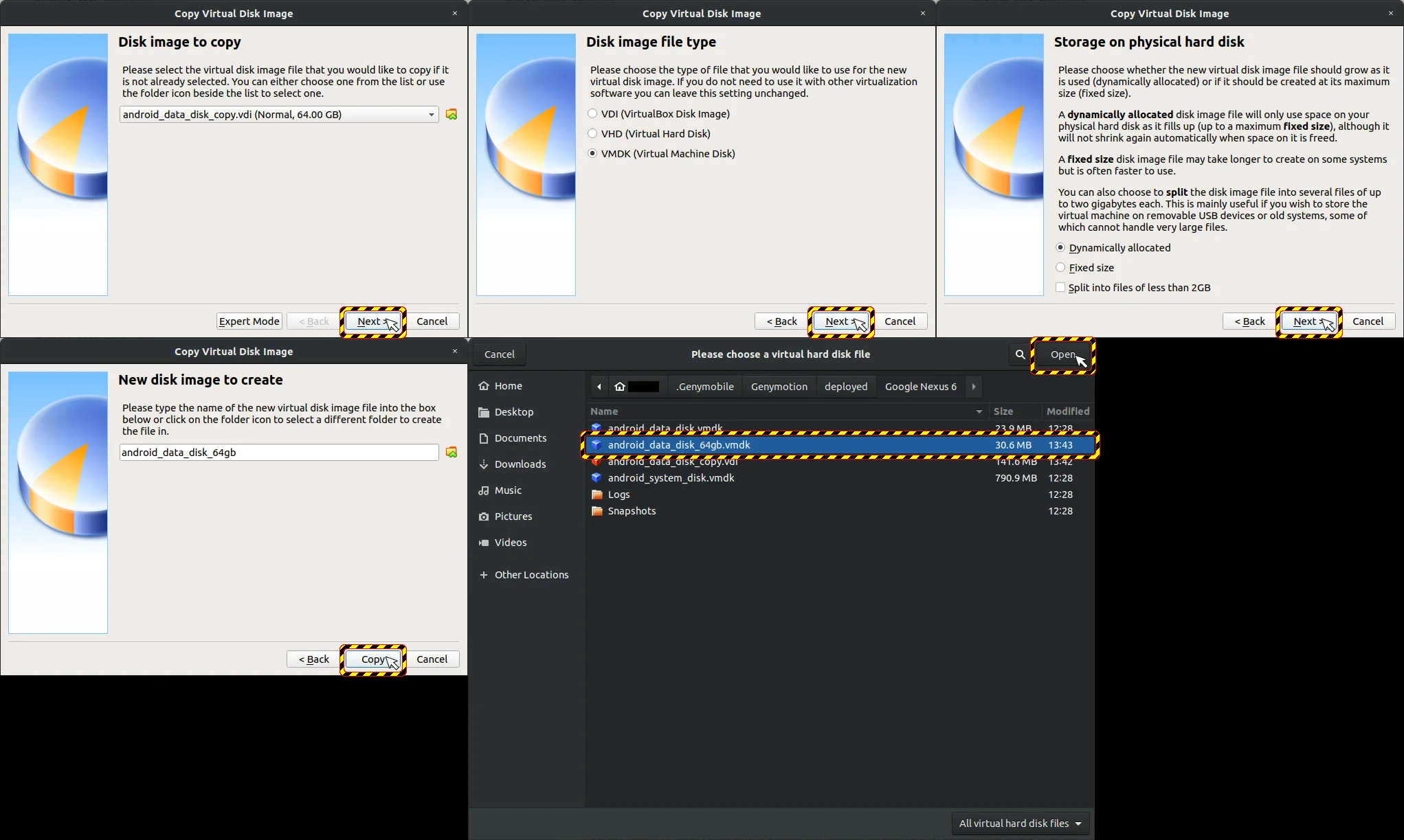This screenshot has height=840, width=1404.
Task: Open Downloads in the file chooser sidebar
Action: [x=520, y=464]
